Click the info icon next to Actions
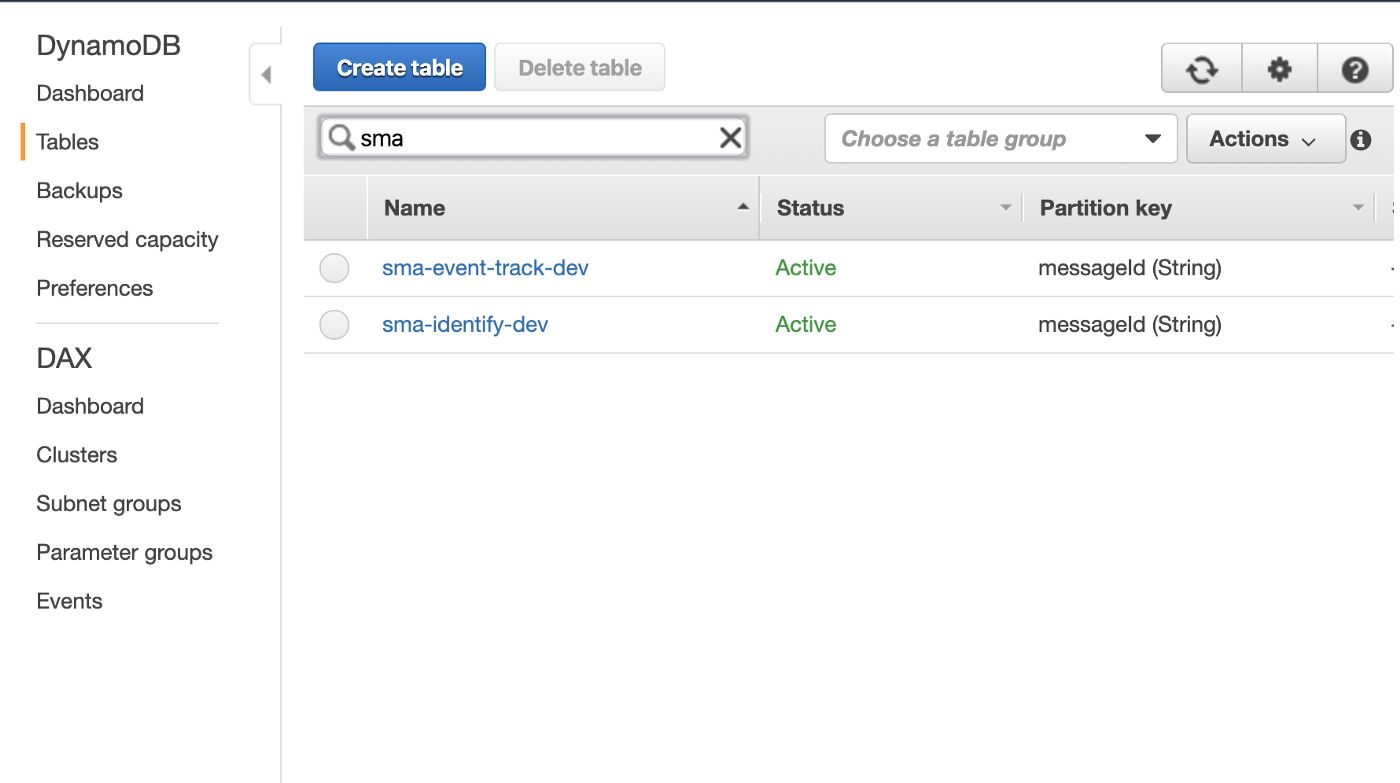This screenshot has width=1400, height=783. (1361, 140)
